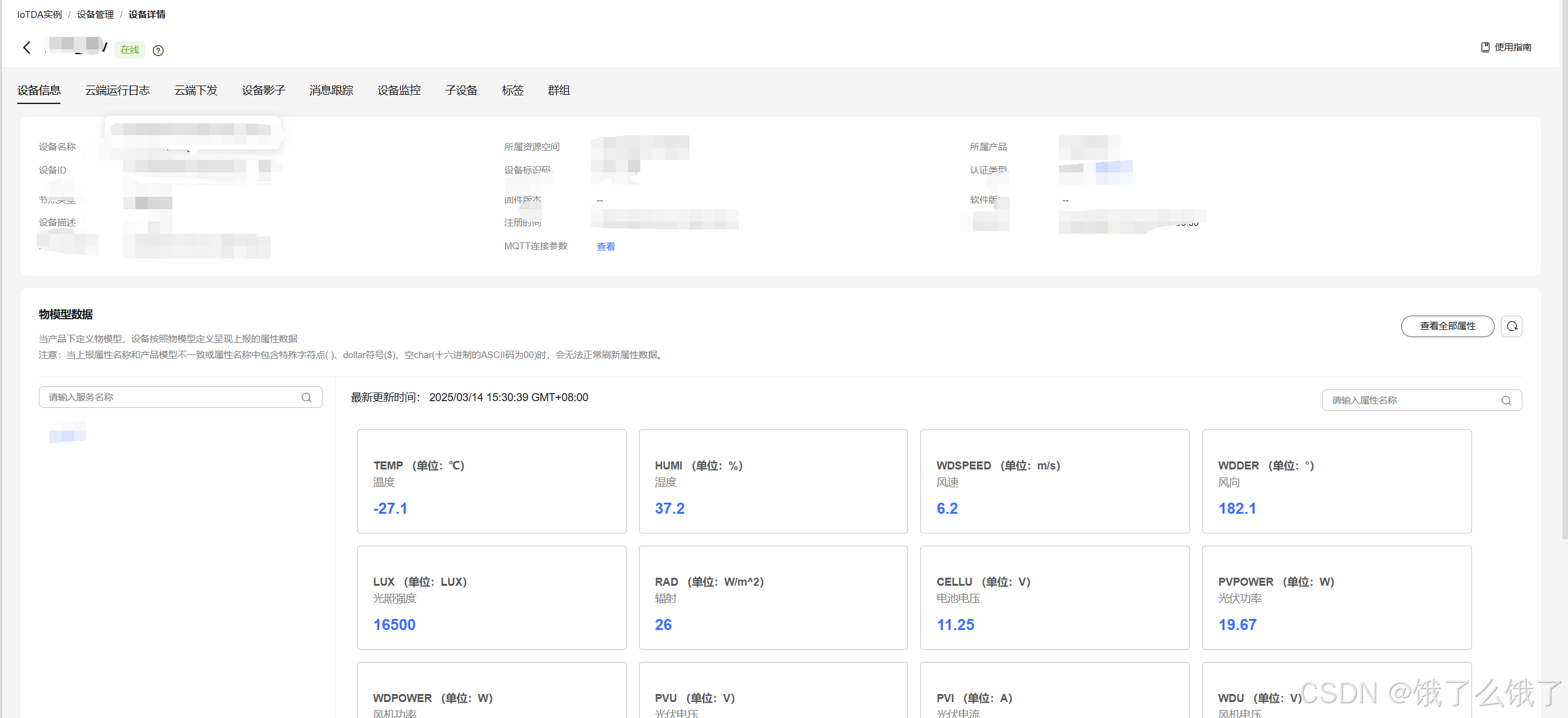This screenshot has width=1568, height=718.
Task: Click the usage guide book icon
Action: pyautogui.click(x=1485, y=47)
